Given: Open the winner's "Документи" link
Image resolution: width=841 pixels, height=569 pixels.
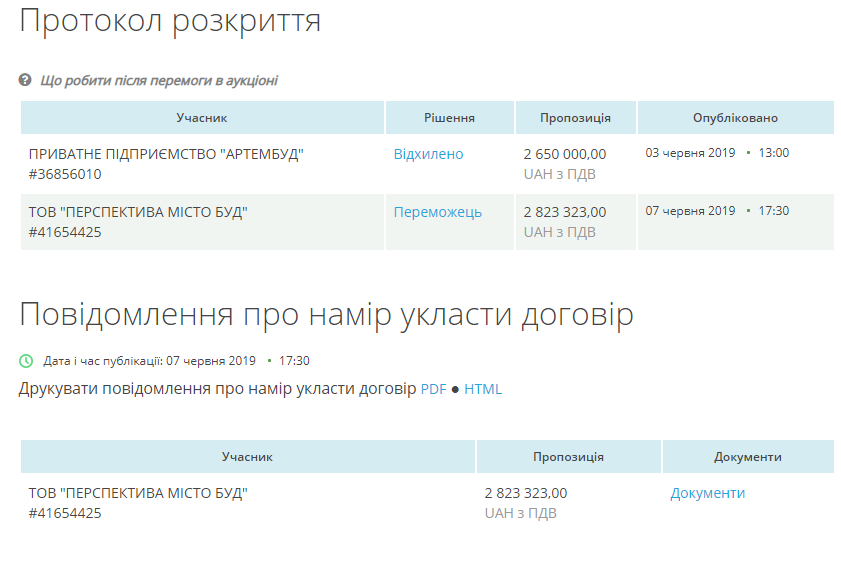Looking at the screenshot, I should pos(707,493).
